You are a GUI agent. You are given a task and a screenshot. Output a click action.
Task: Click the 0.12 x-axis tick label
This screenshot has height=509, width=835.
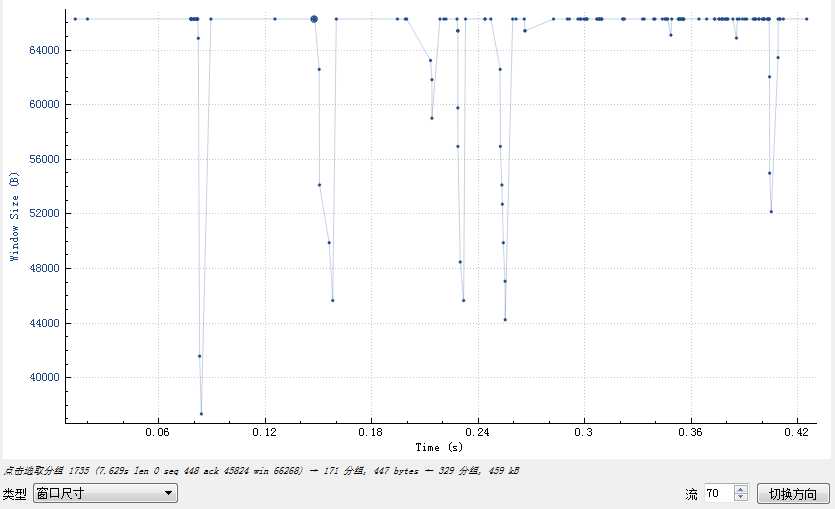[265, 432]
